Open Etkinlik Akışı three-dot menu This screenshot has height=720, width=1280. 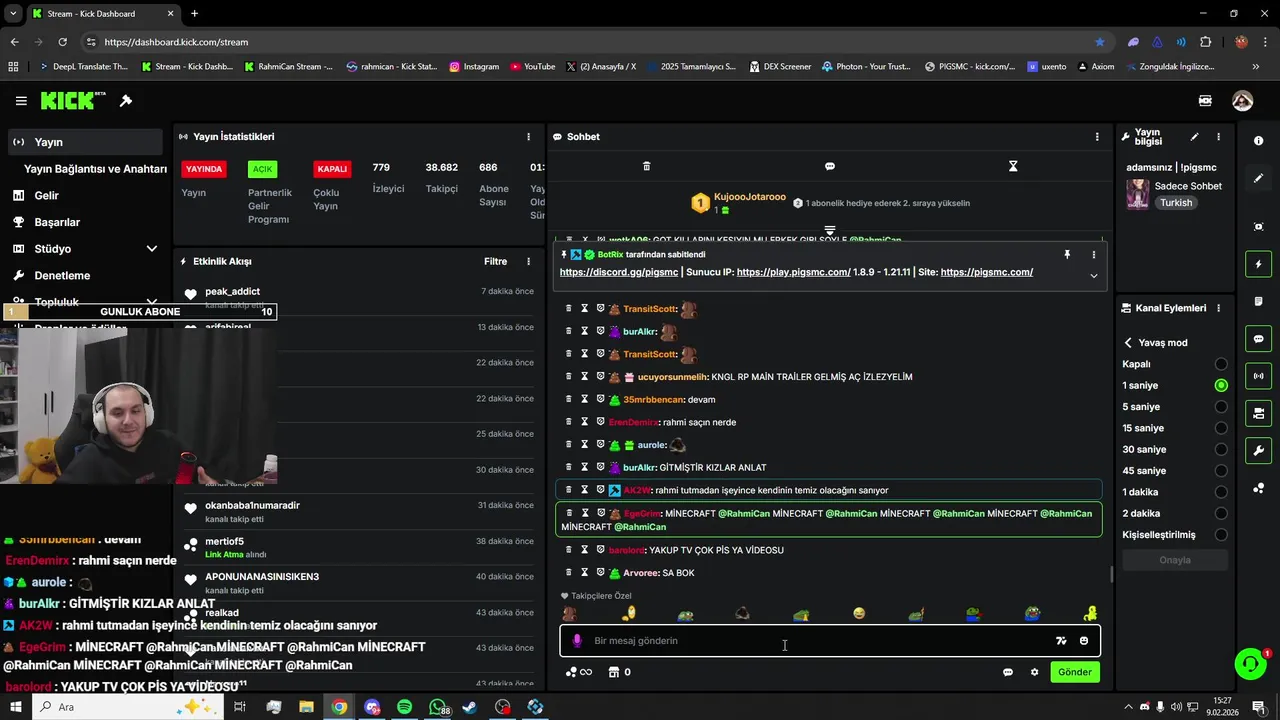tap(529, 262)
